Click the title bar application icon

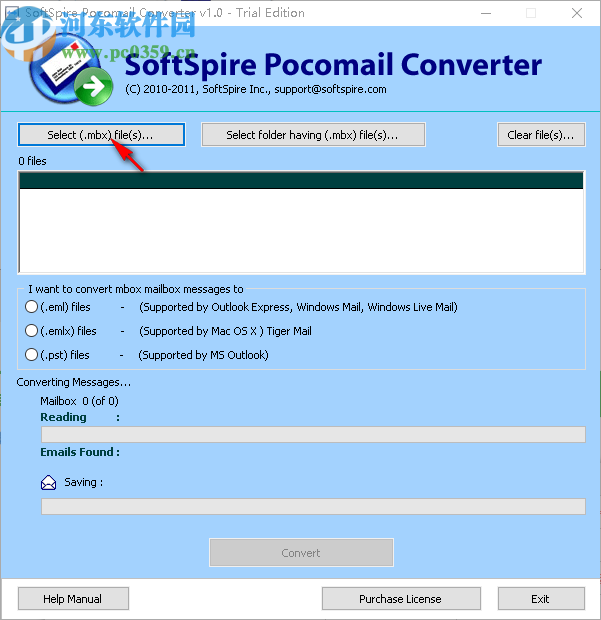pos(12,13)
